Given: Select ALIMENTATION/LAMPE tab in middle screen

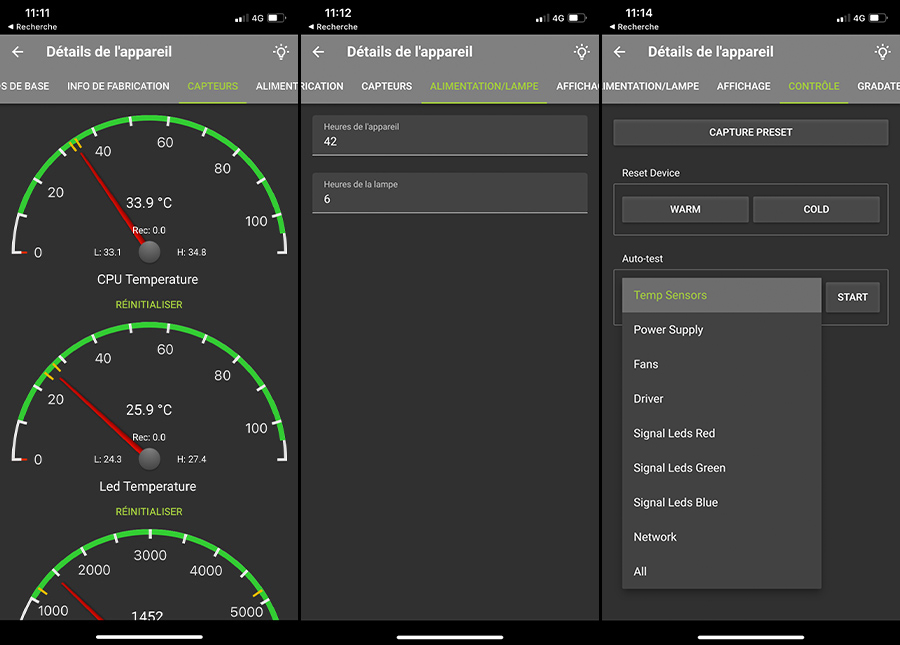Looking at the screenshot, I should (x=484, y=86).
